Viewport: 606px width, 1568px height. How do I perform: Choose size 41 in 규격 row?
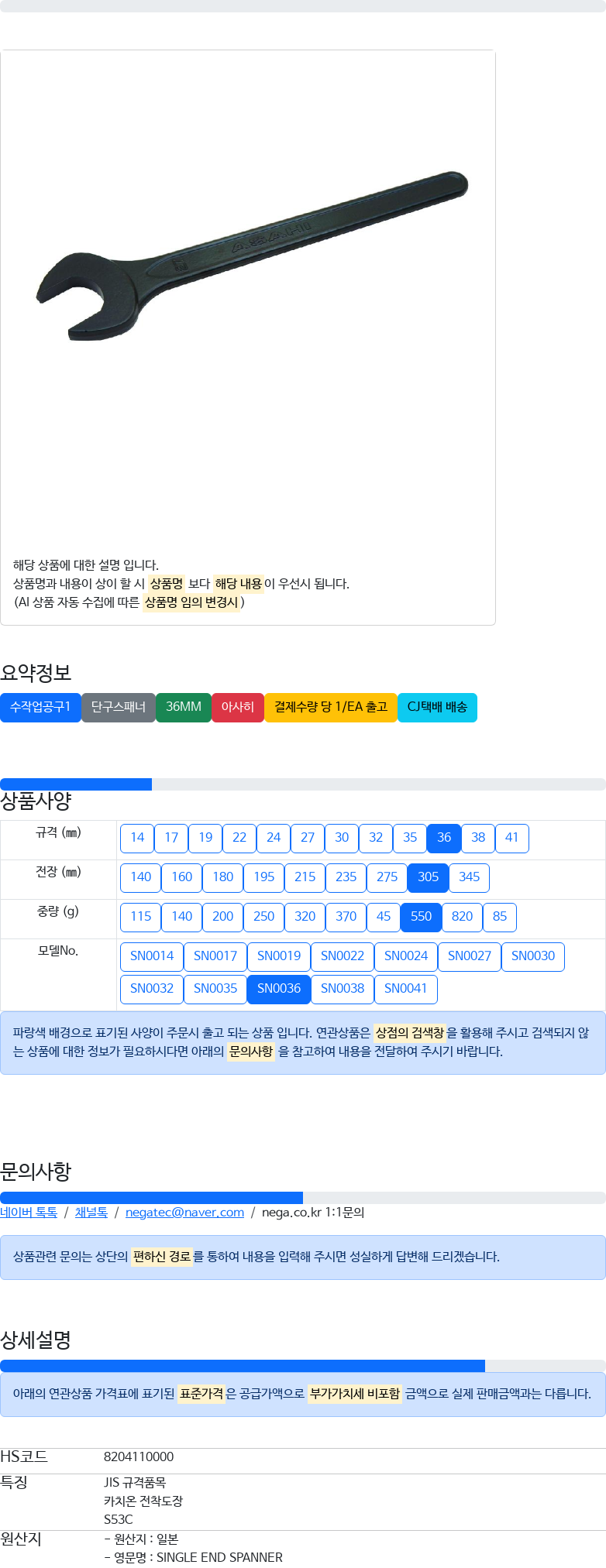(x=512, y=838)
